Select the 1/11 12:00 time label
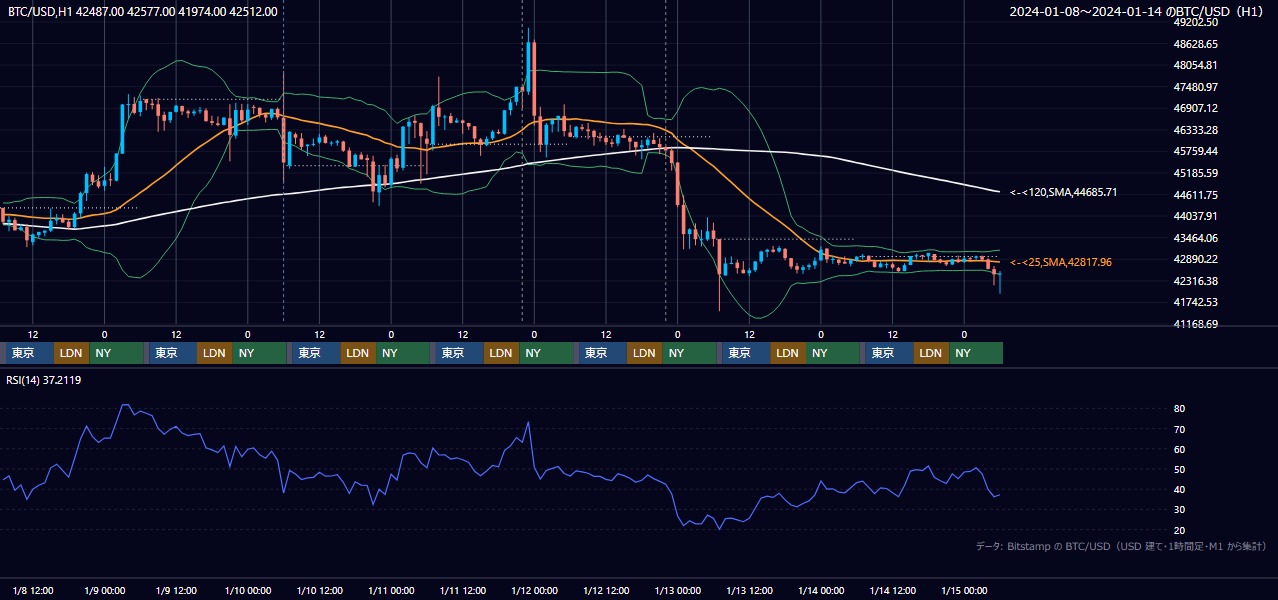The height and width of the screenshot is (600, 1278). (x=462, y=590)
